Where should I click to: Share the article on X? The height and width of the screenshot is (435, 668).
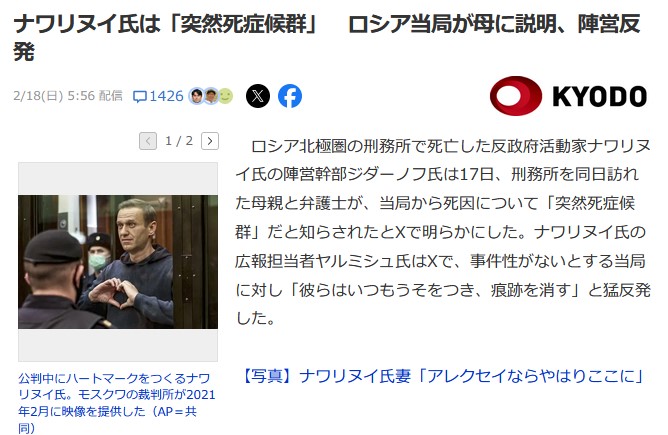(258, 96)
